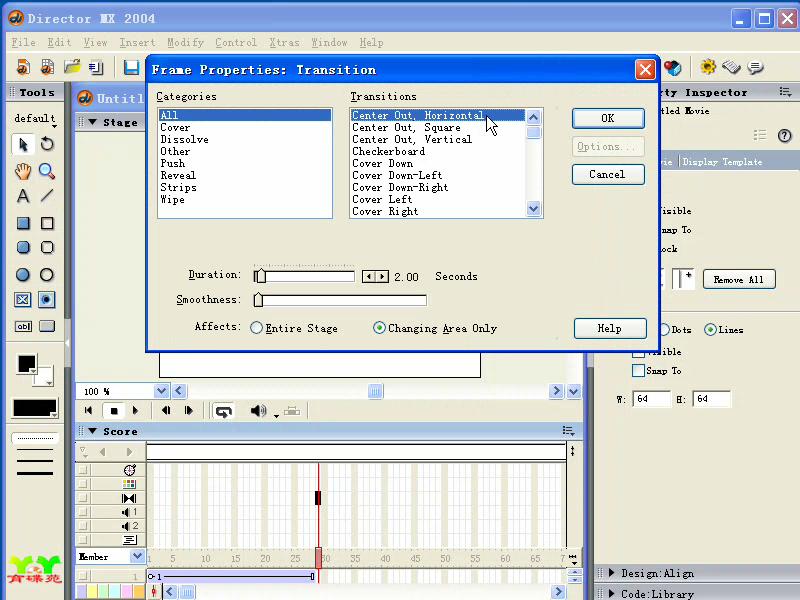Select the Lines radio button
Image resolution: width=800 pixels, height=600 pixels.
tap(710, 330)
